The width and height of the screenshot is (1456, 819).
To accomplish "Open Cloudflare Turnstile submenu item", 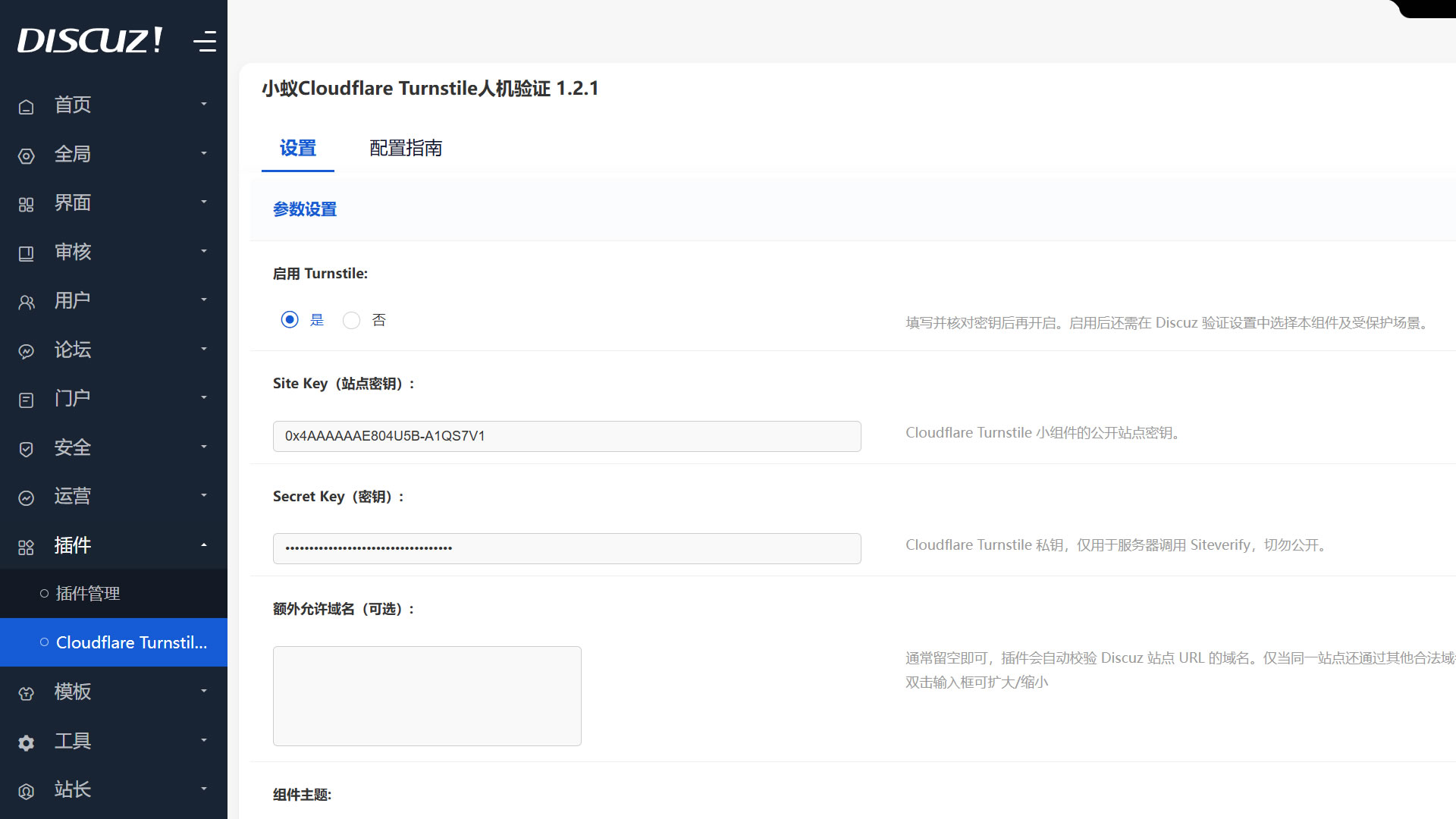I will 114,642.
